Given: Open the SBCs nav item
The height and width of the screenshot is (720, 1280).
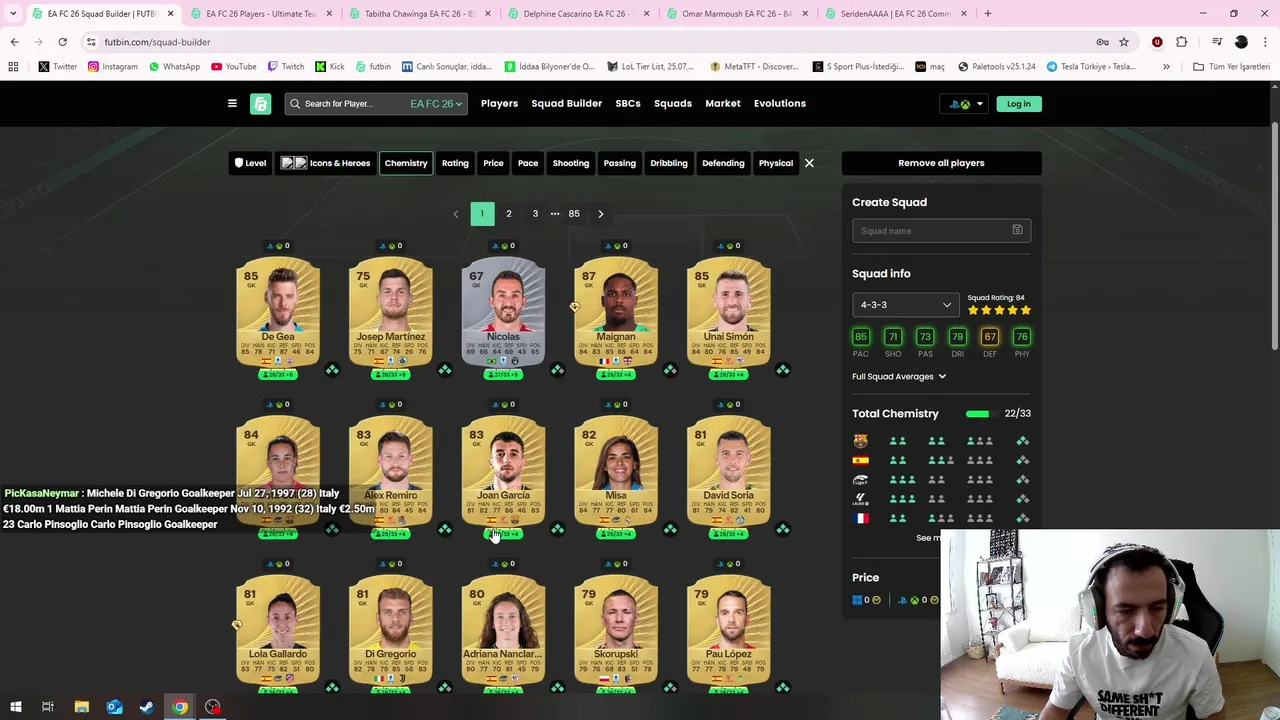Looking at the screenshot, I should (628, 103).
